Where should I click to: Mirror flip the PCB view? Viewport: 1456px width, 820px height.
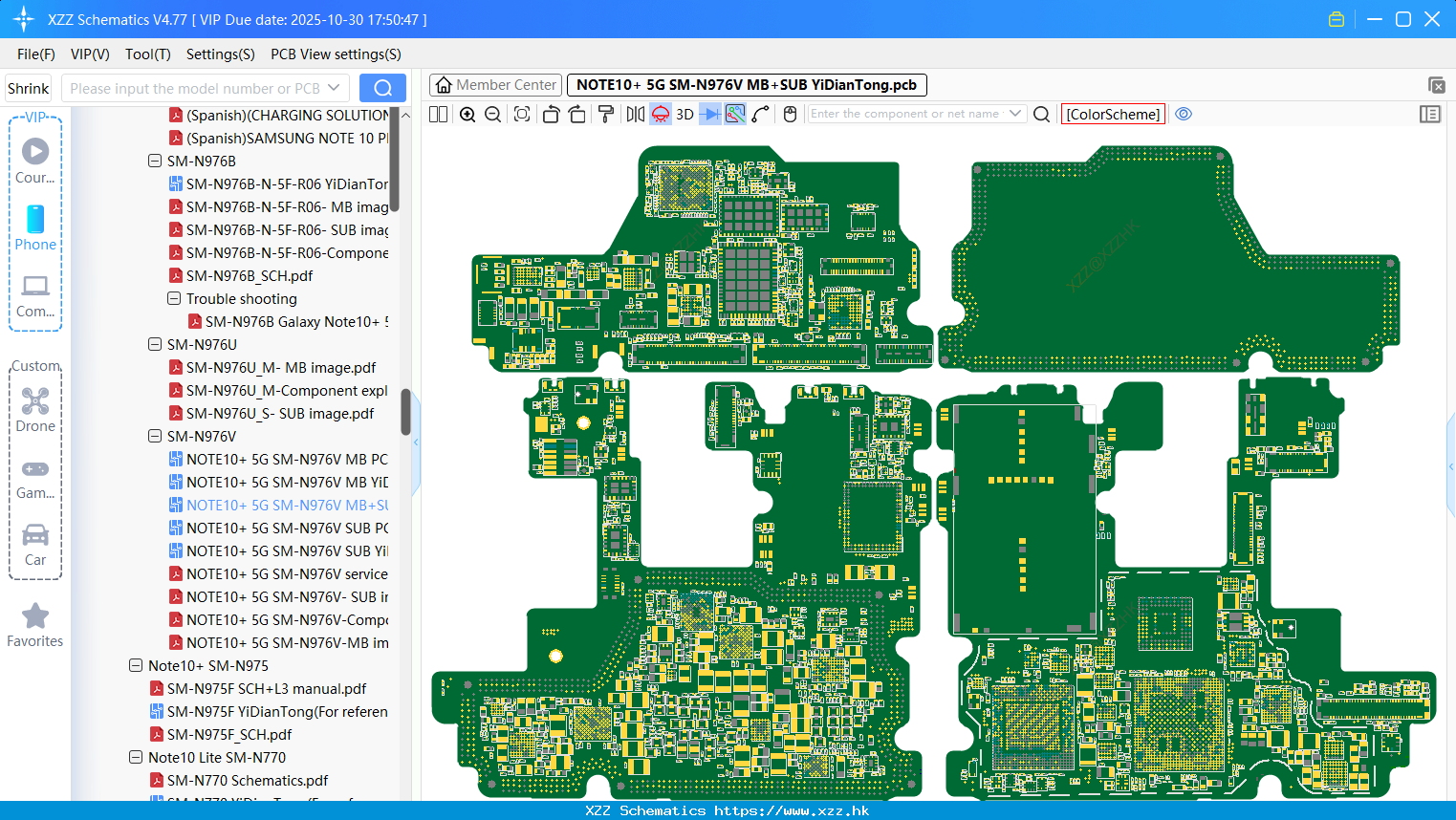[x=636, y=114]
